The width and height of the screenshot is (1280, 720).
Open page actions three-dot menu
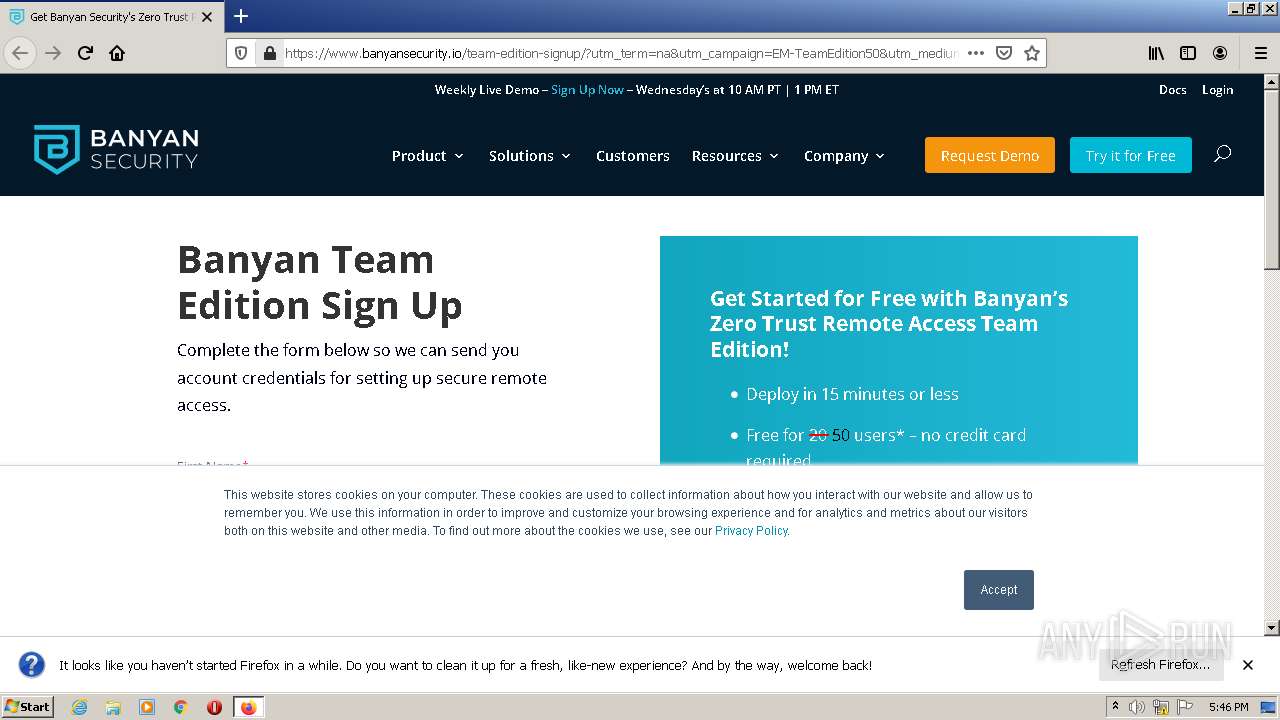[976, 53]
